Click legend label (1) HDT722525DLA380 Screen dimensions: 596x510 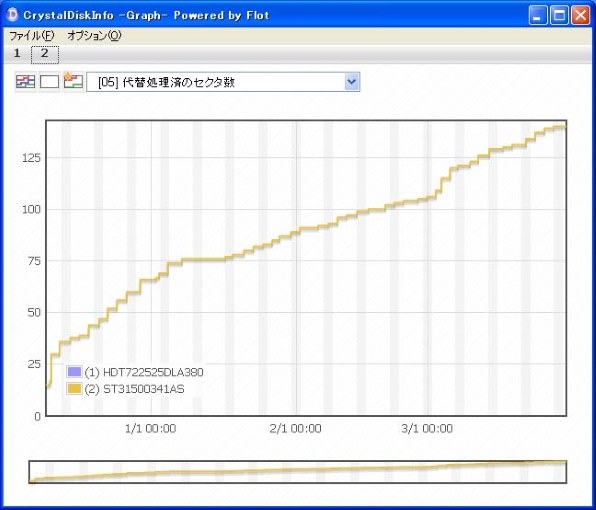click(x=144, y=372)
